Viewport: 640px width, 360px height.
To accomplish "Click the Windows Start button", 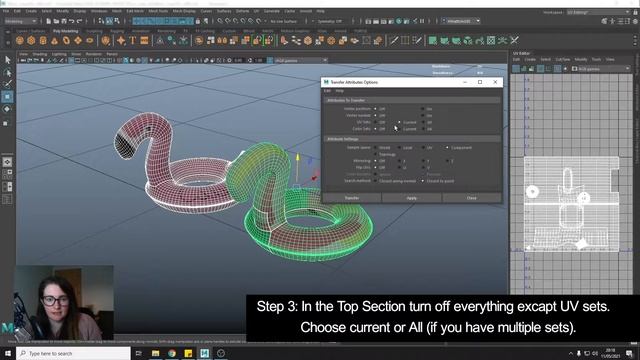I will point(8,353).
